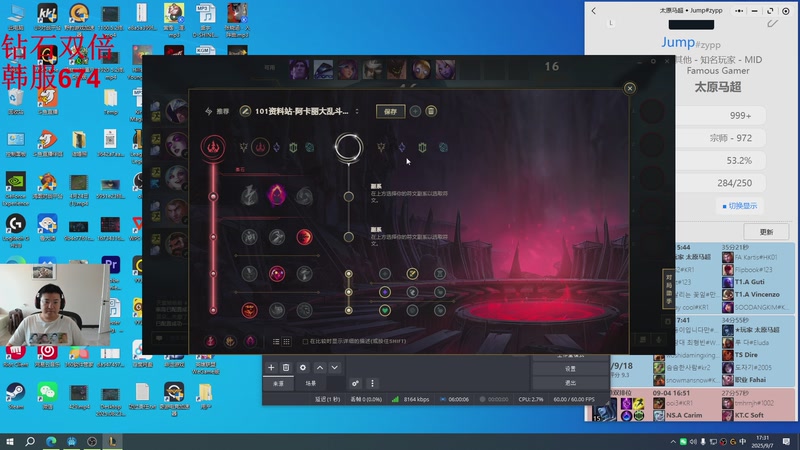Select Domination primary path icon
Screen dimensions: 800x450
click(x=260, y=147)
